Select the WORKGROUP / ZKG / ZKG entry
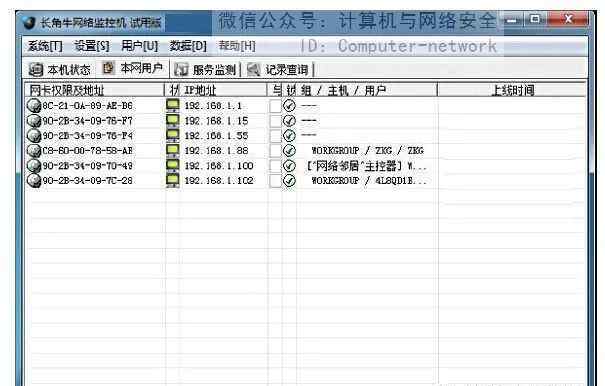Screen dimensions: 605x386 (x=367, y=151)
